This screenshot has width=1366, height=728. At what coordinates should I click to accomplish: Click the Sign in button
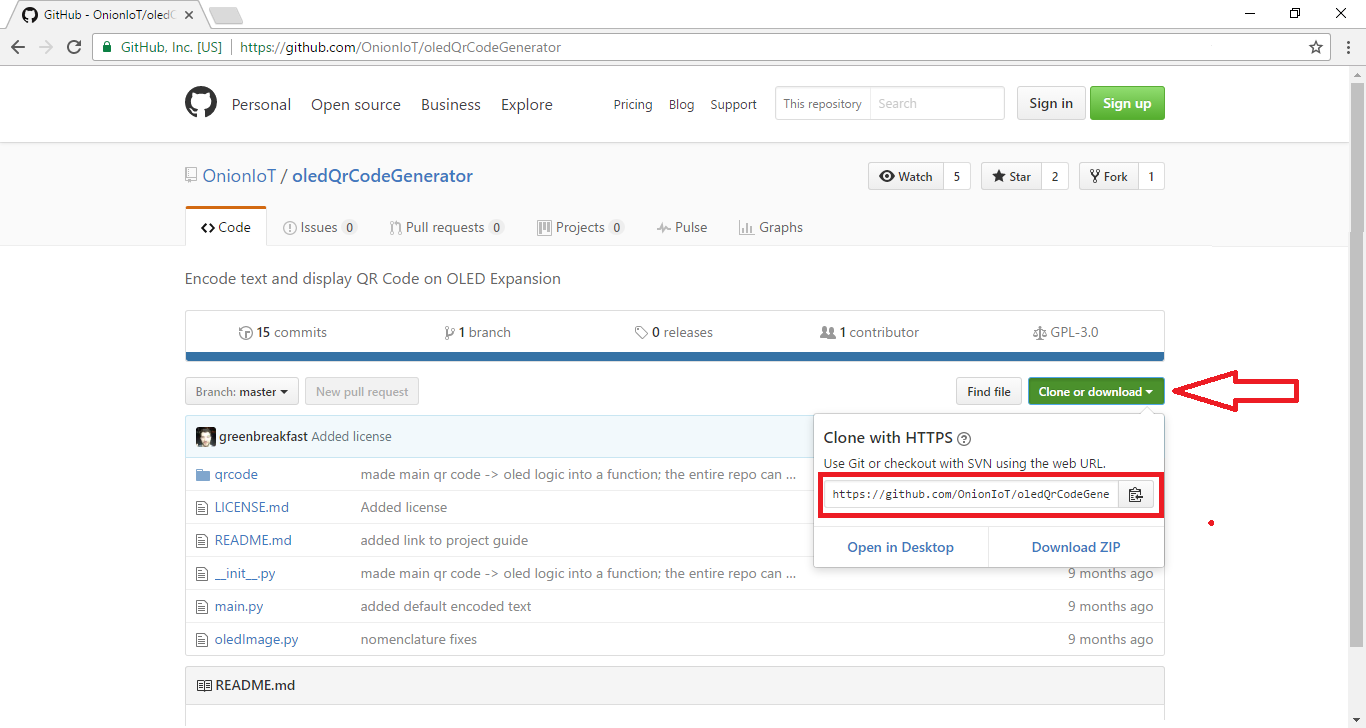pyautogui.click(x=1051, y=103)
